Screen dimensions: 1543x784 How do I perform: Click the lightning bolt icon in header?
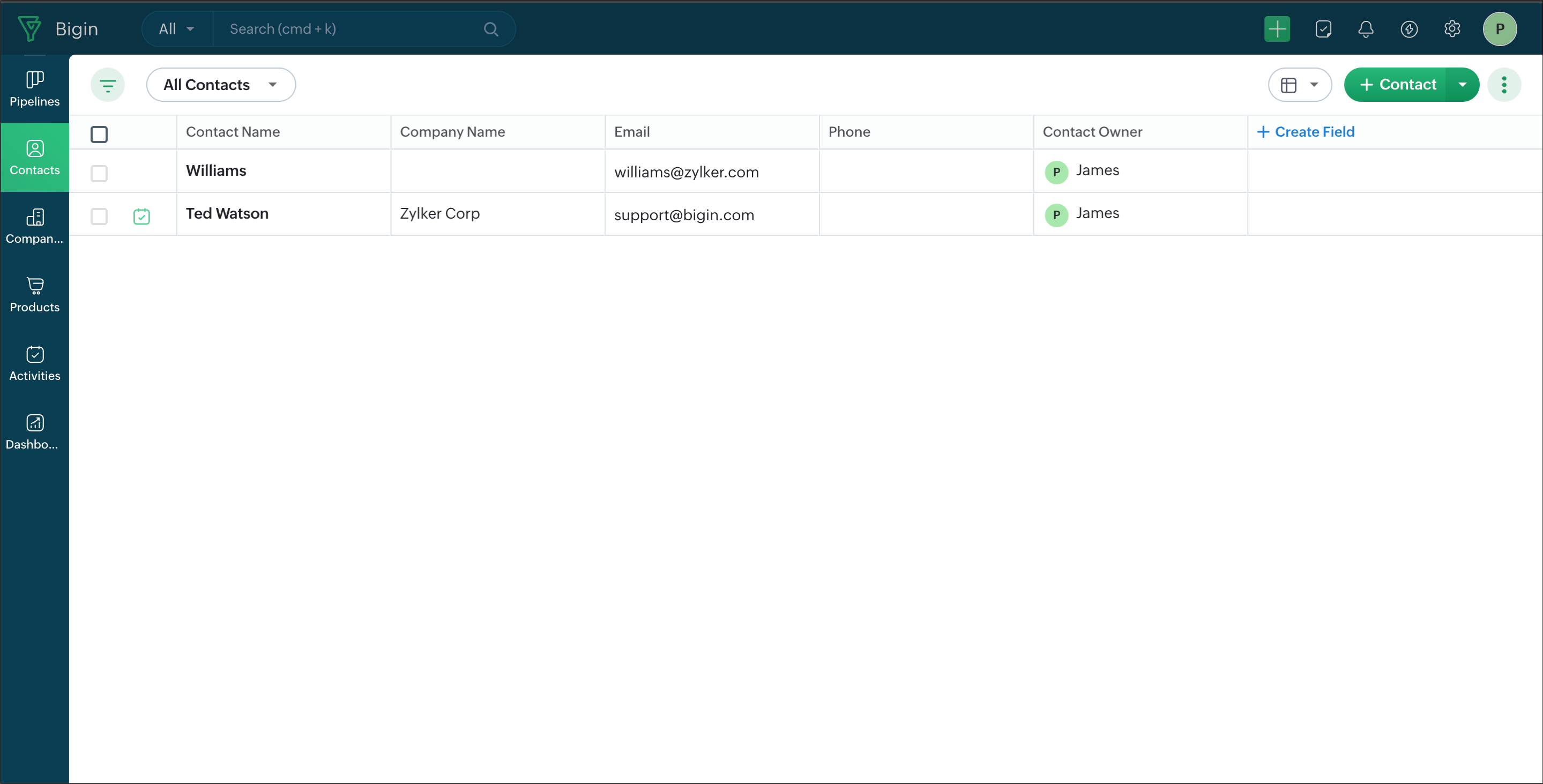(x=1409, y=29)
